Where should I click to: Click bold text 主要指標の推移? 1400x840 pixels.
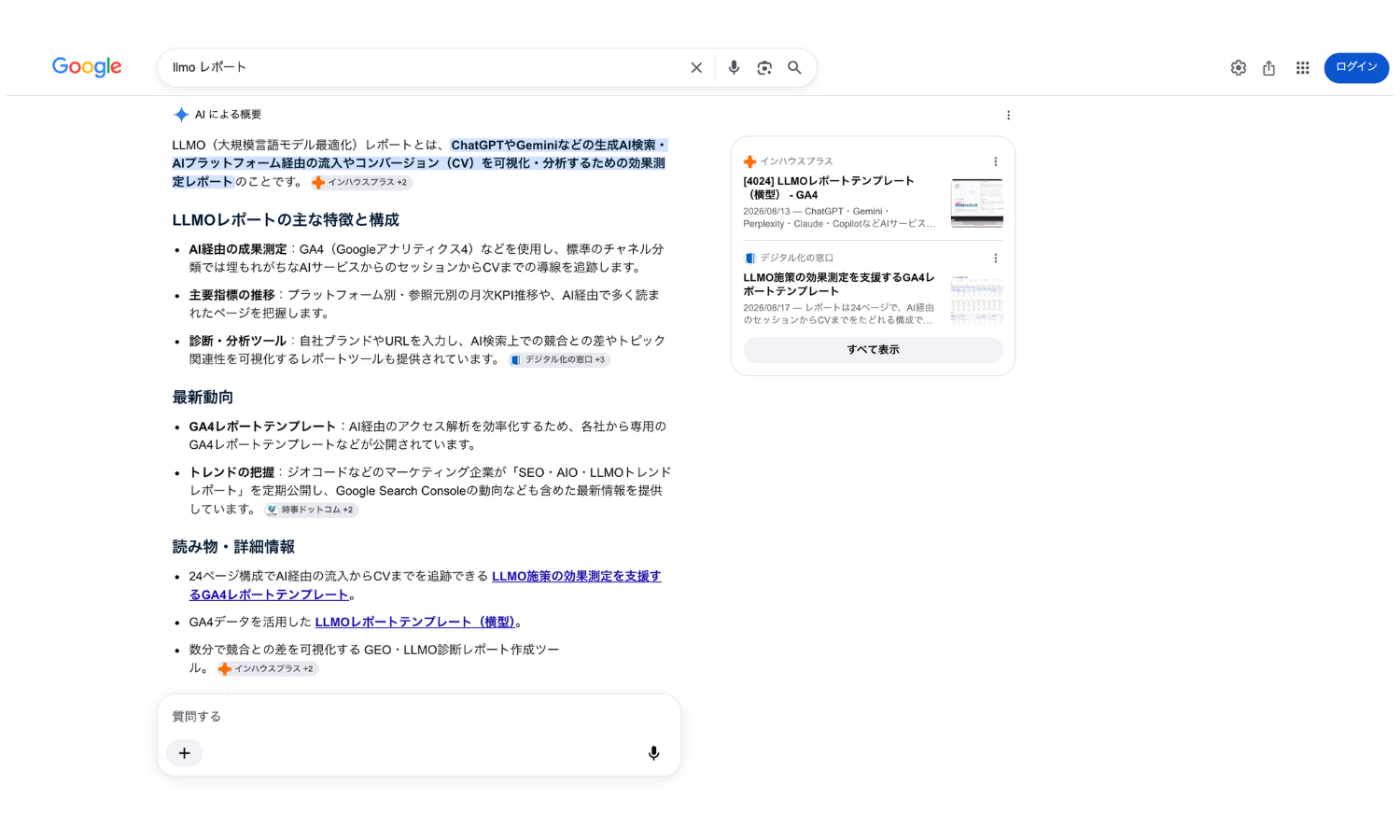[232, 295]
